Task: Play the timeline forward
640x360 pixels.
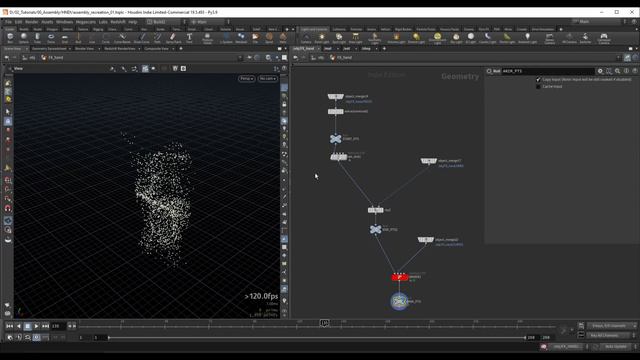Action: coord(36,326)
